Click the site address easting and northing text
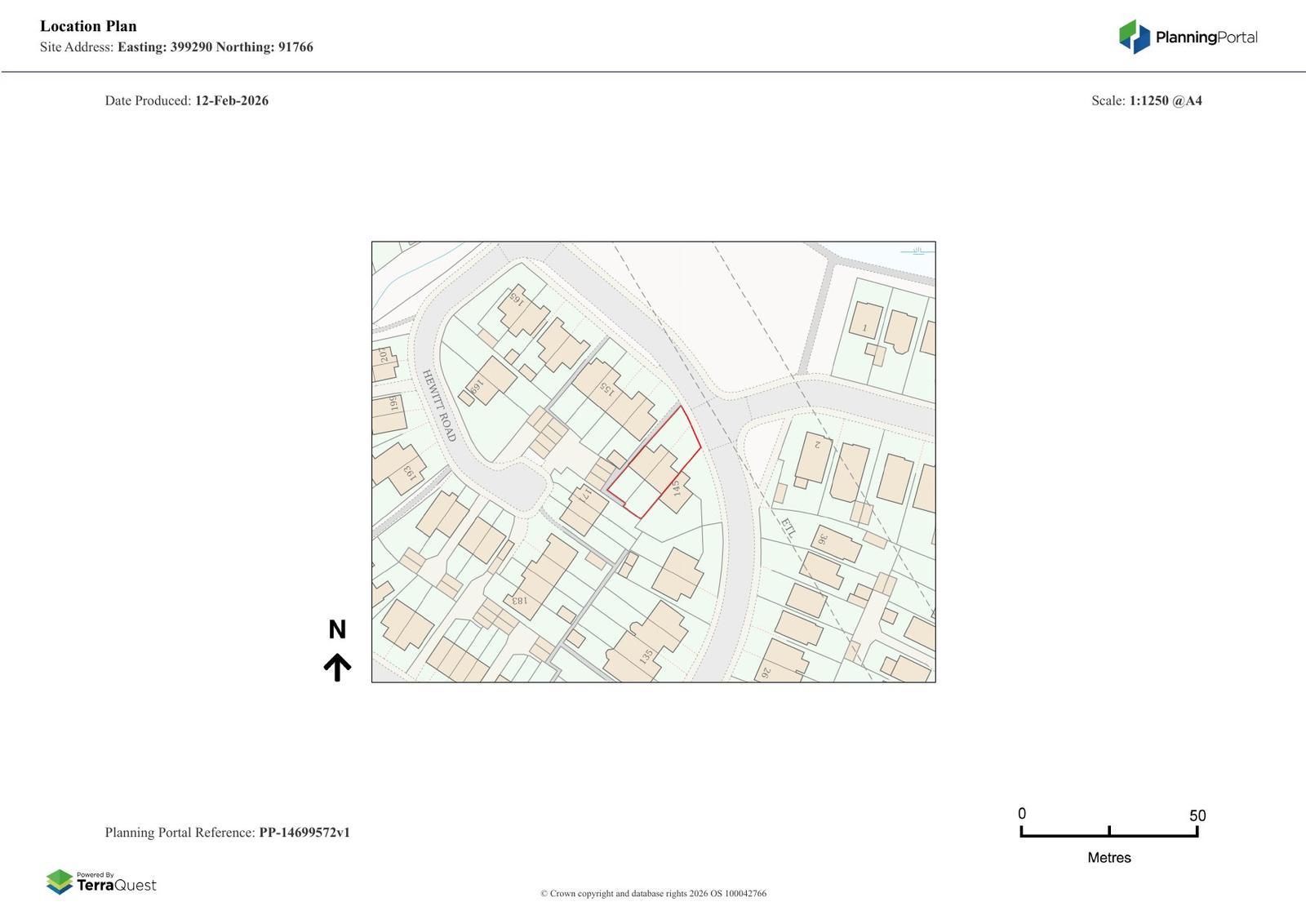This screenshot has height=924, width=1306. click(215, 47)
